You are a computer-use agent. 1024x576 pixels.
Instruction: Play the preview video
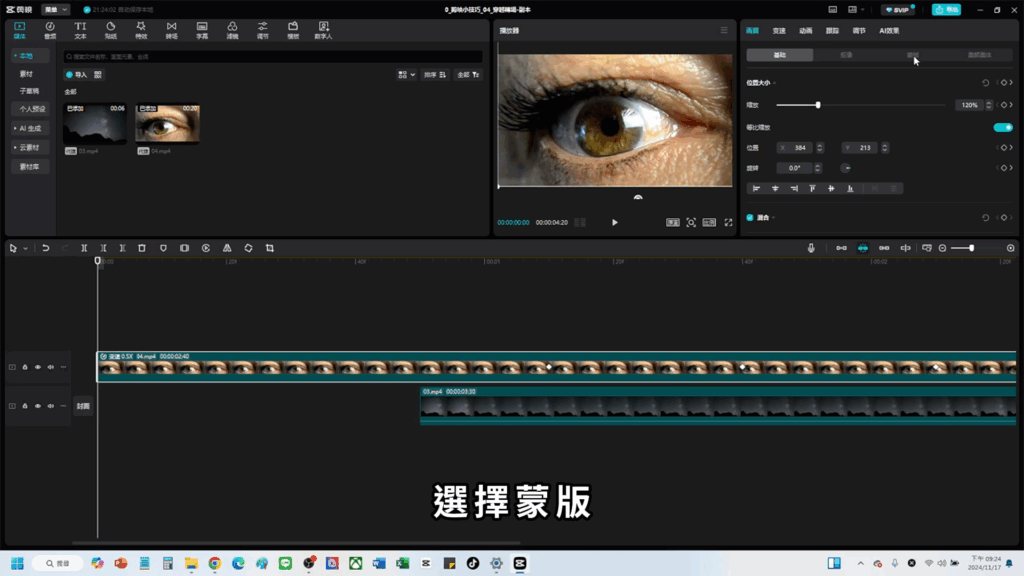tap(615, 223)
